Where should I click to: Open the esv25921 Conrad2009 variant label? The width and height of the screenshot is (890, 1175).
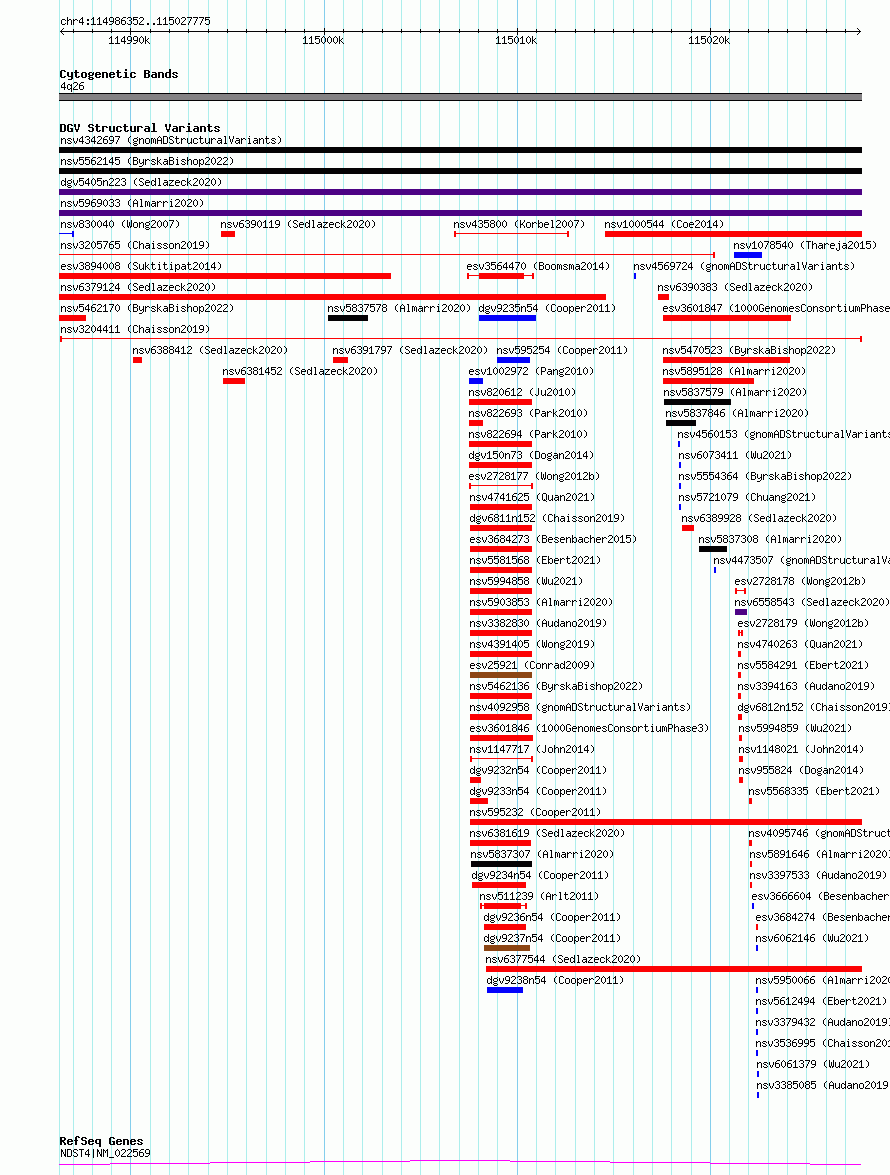[x=532, y=665]
